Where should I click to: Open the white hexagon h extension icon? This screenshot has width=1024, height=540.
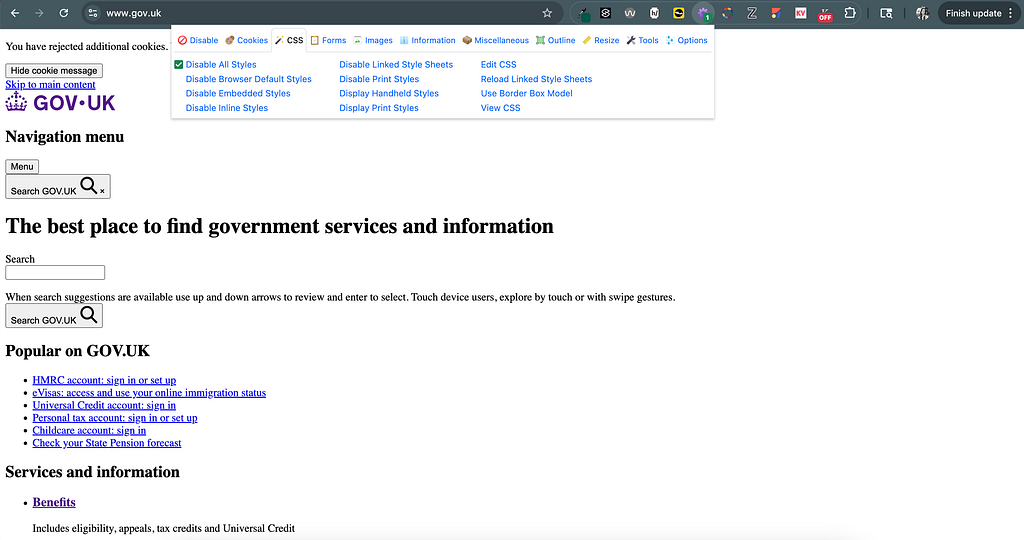click(654, 13)
